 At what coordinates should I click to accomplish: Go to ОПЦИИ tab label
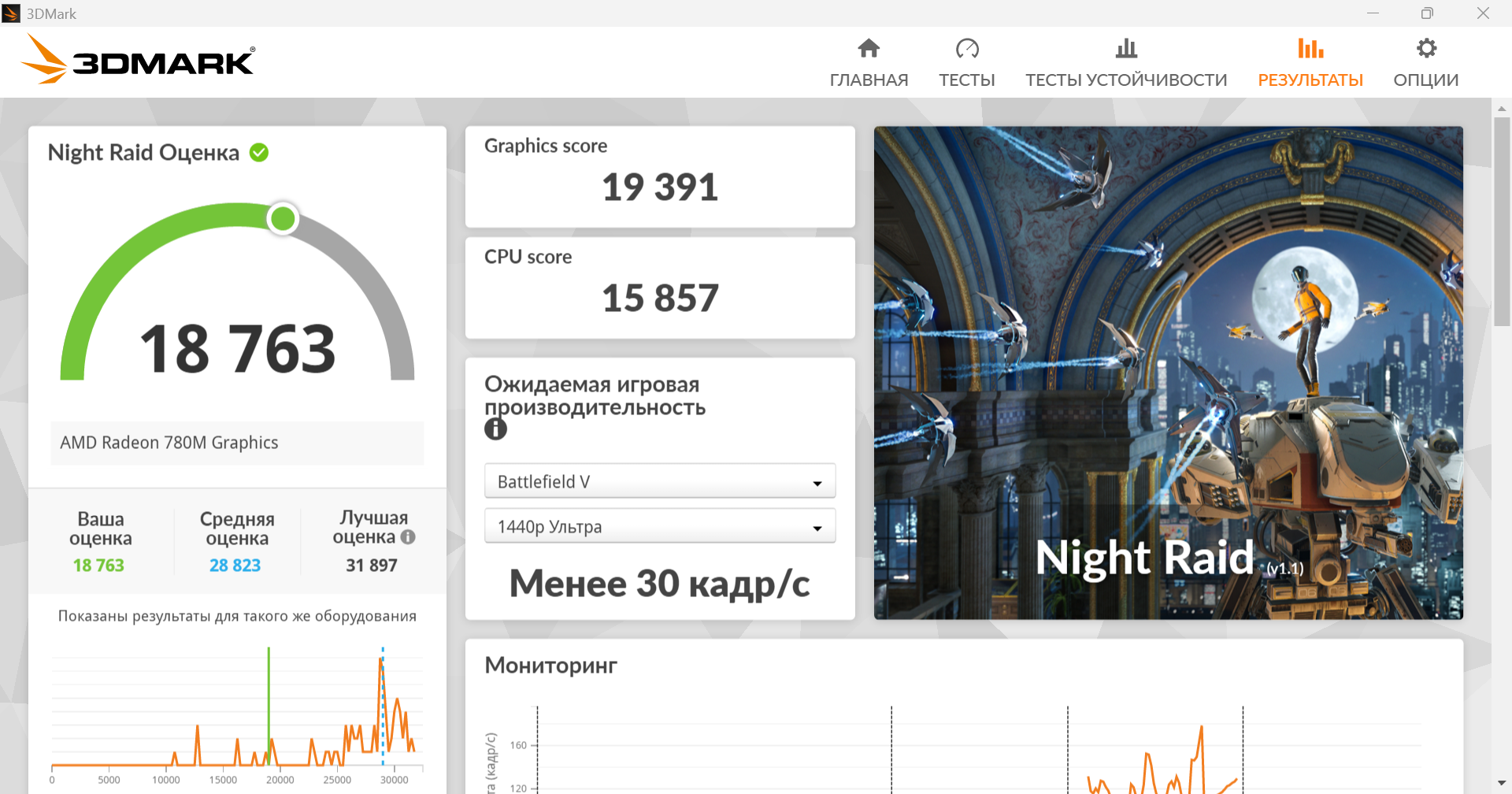[x=1426, y=80]
